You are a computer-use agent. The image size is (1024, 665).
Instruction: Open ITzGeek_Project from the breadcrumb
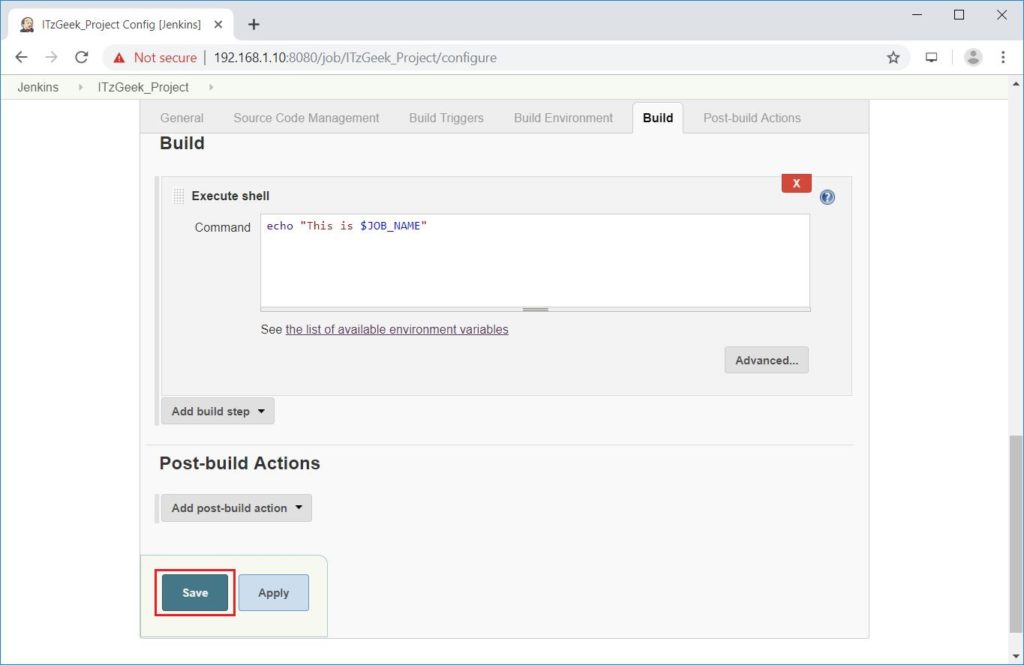point(143,87)
